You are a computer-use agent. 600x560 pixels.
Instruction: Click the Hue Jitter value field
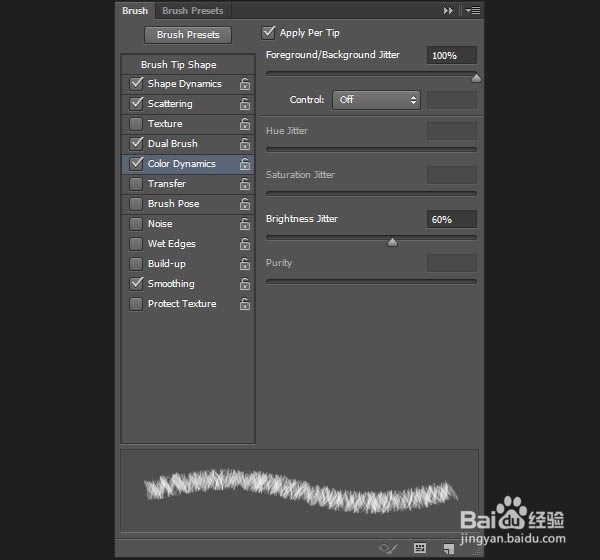[452, 131]
